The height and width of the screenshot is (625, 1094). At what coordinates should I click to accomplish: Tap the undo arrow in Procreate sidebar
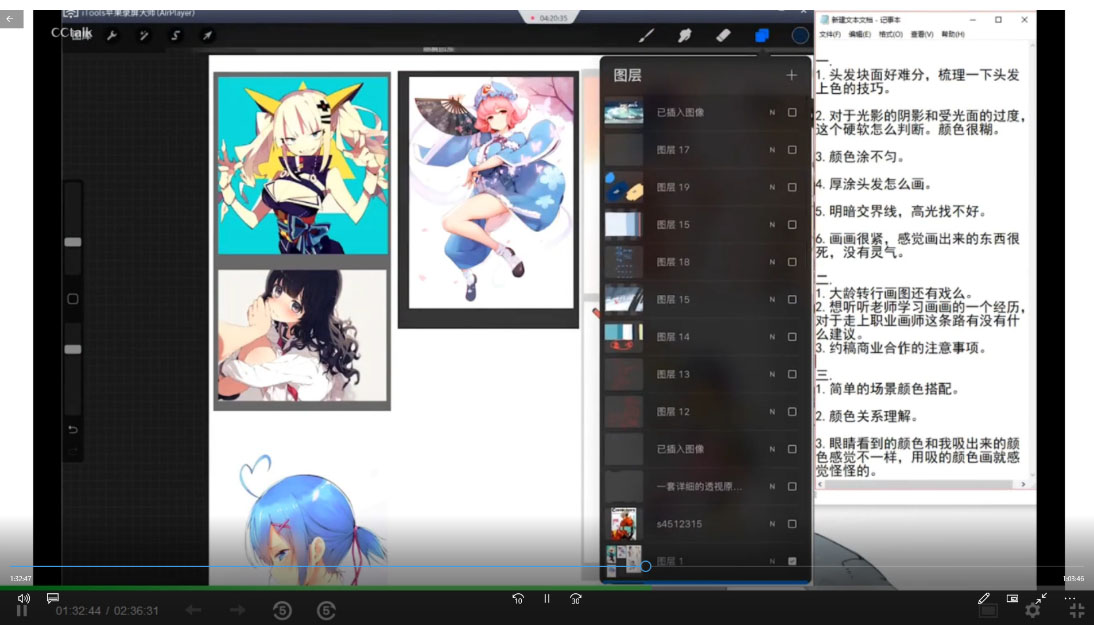pyautogui.click(x=73, y=430)
